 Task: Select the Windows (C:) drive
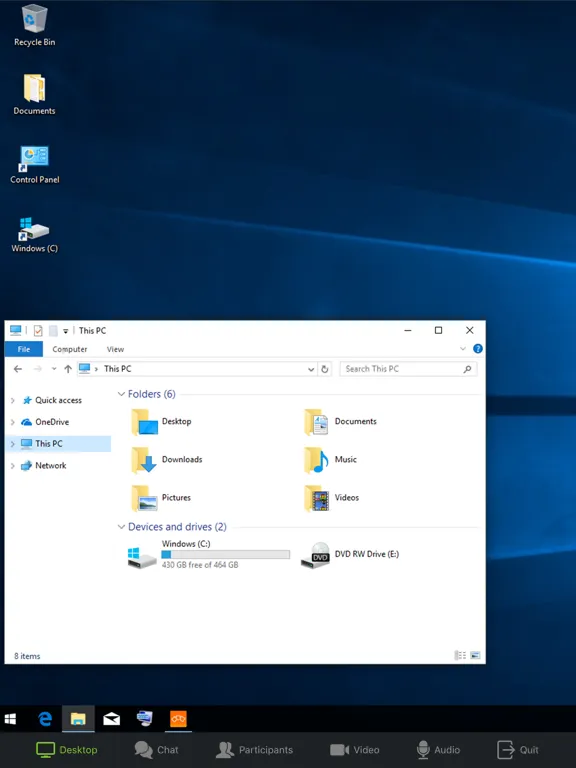click(209, 554)
